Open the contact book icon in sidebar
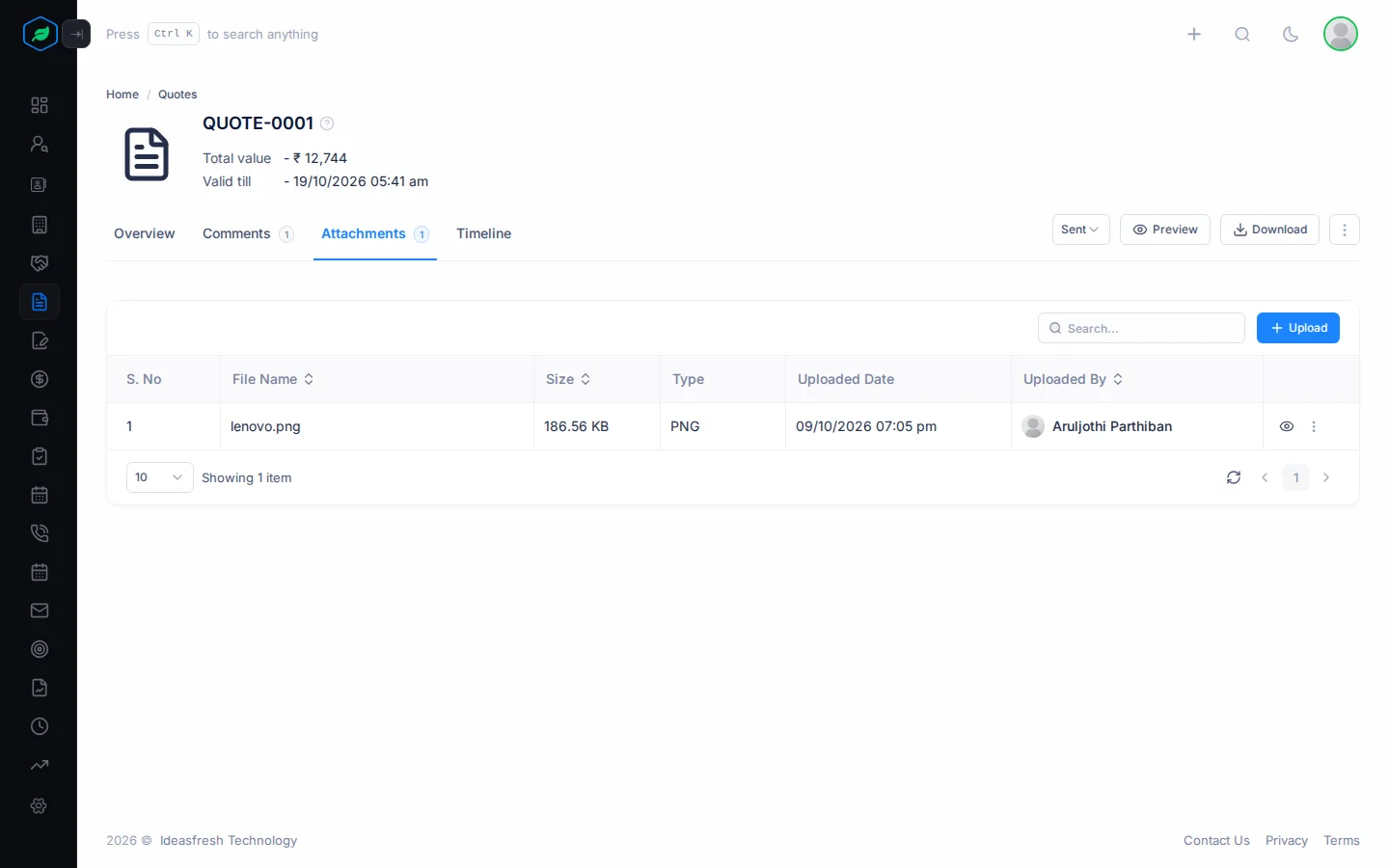Screen dimensions: 1389x868 (40, 184)
